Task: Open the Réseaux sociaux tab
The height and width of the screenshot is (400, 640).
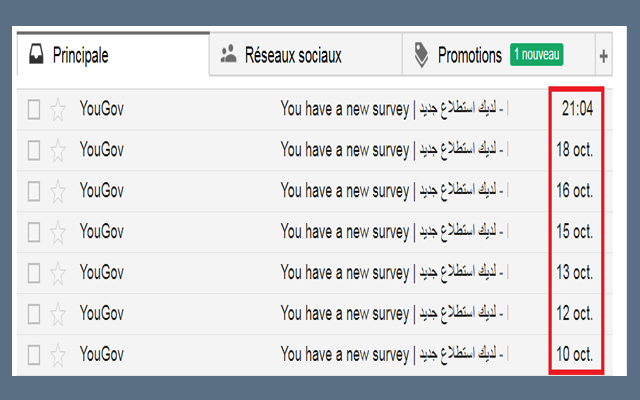Action: [293, 56]
